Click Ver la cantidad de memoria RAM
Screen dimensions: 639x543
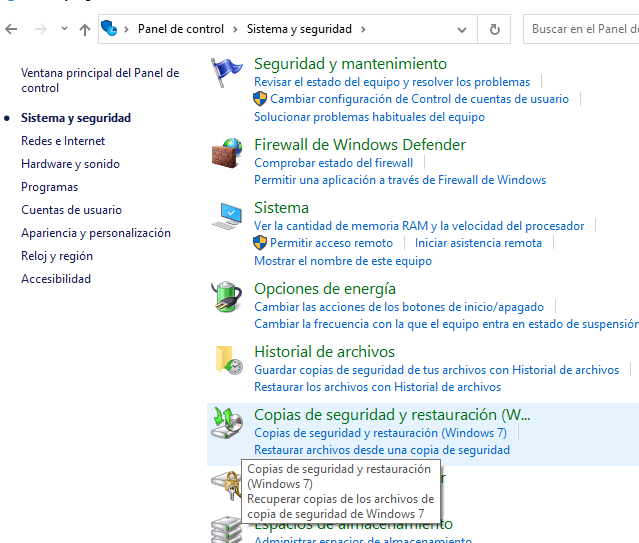(419, 226)
